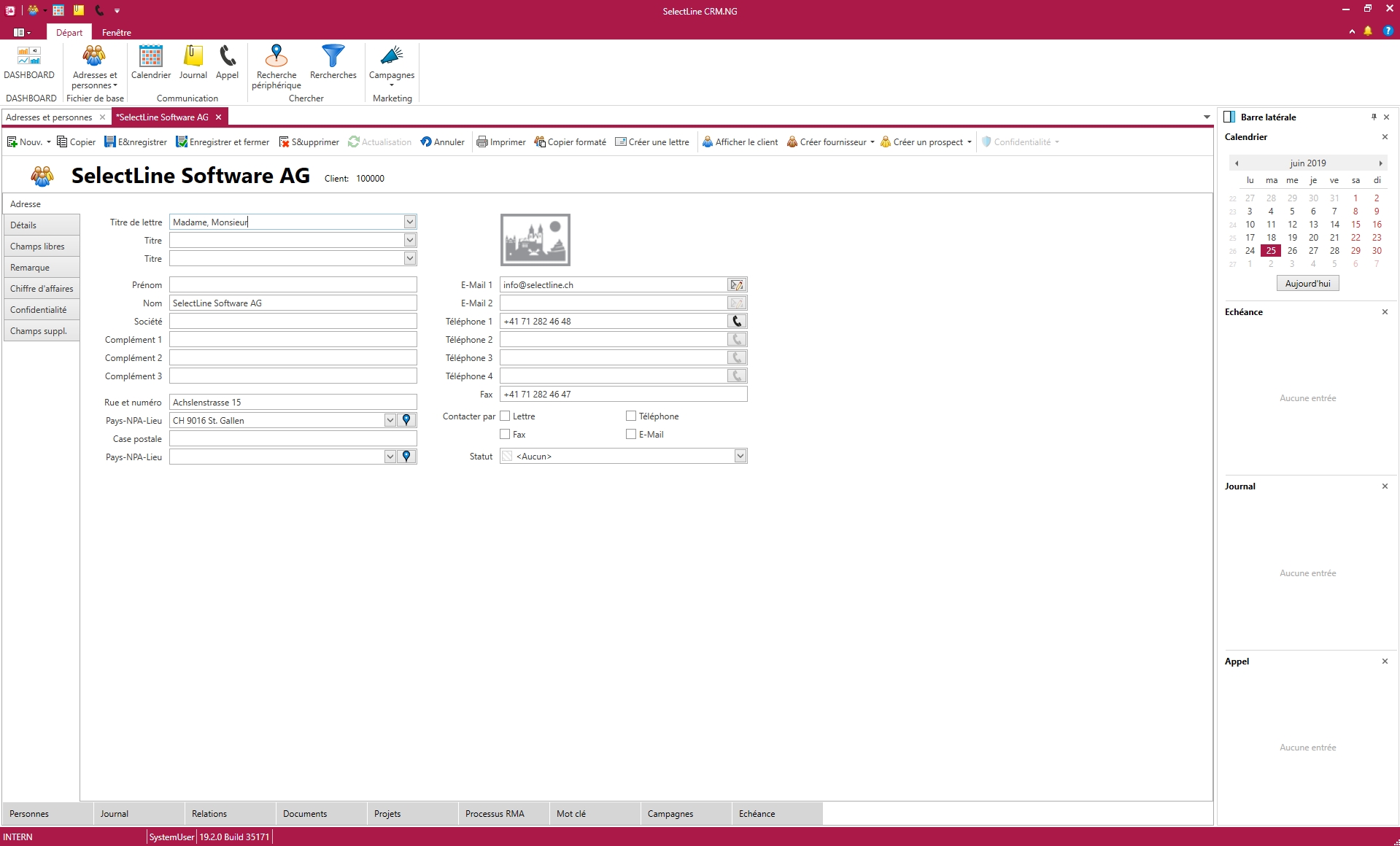Click Enregistrer et fermer
The height and width of the screenshot is (846, 1400).
click(x=223, y=142)
